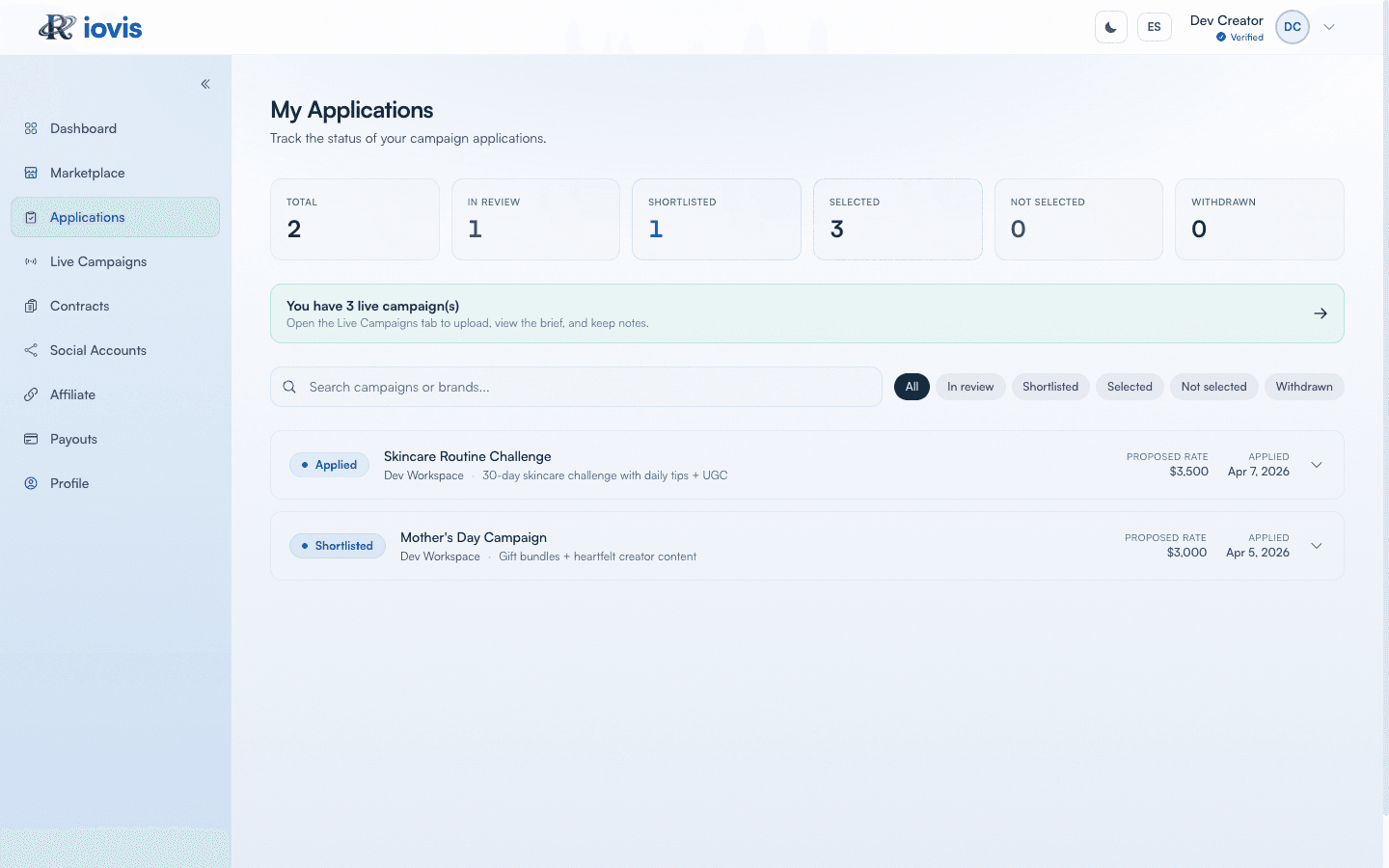The image size is (1389, 868).
Task: Click the Profile user icon
Action: point(31,483)
